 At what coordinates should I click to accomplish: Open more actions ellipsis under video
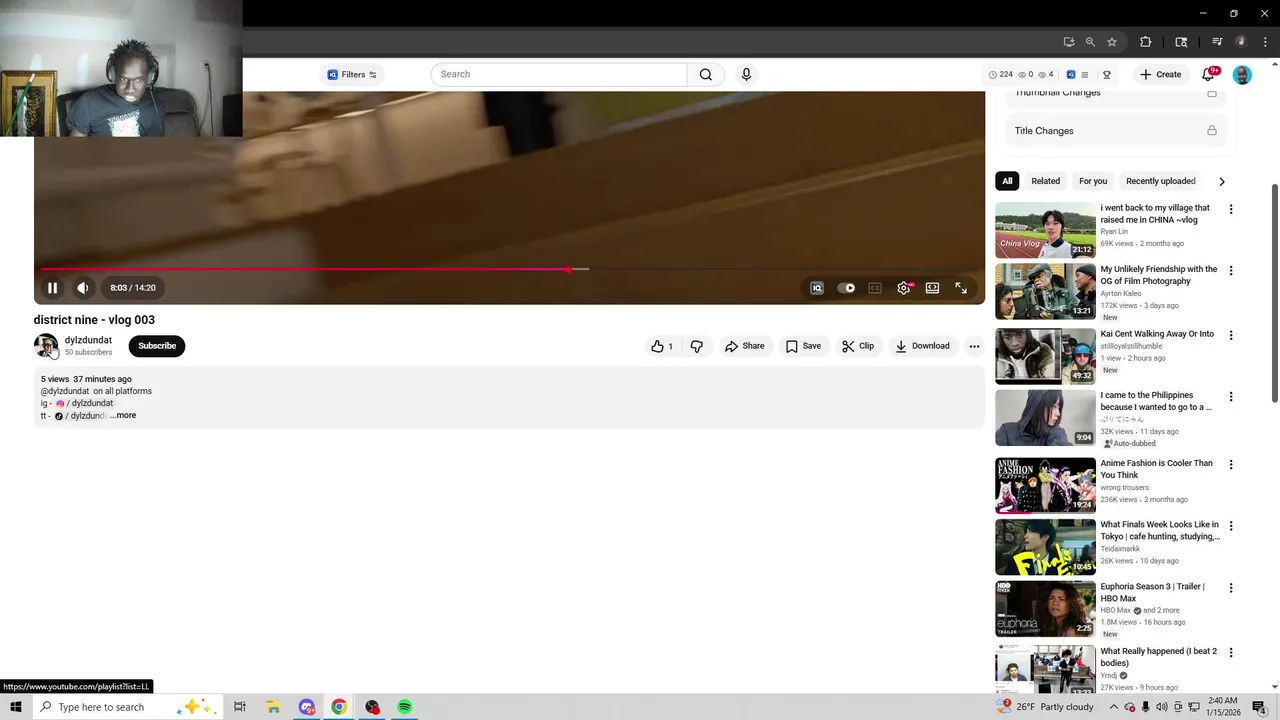(974, 346)
